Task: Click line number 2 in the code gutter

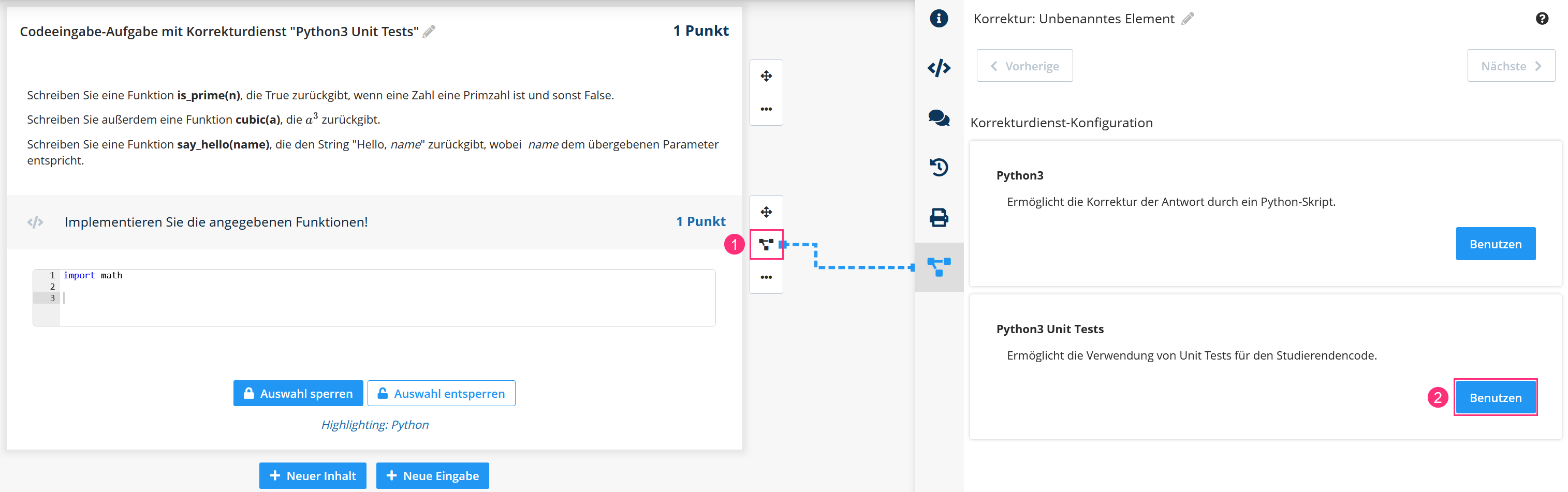Action: click(52, 287)
